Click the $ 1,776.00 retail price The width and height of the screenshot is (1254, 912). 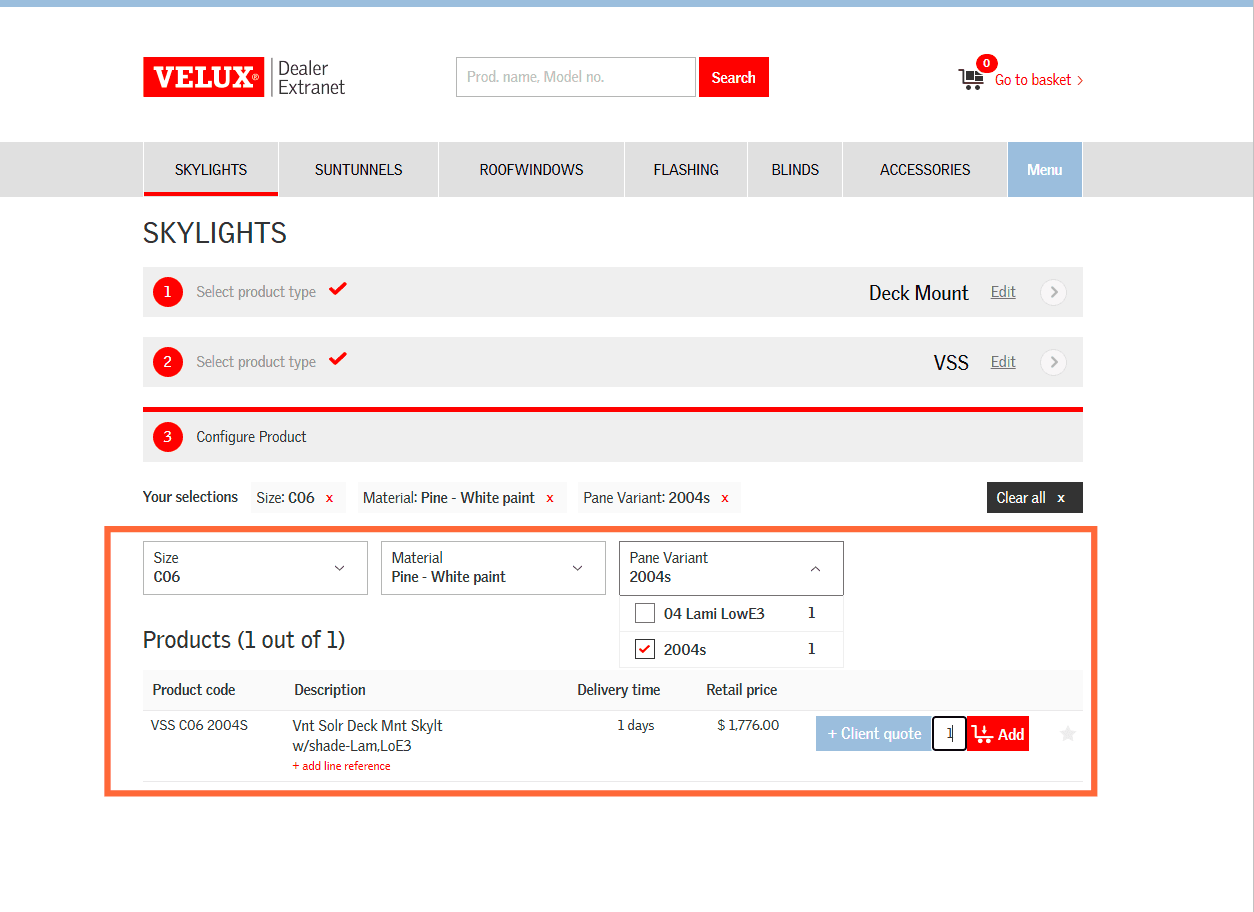point(748,725)
